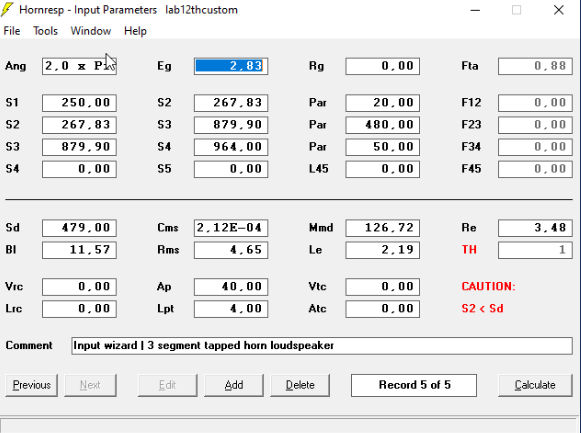
Task: Minimize the Hornresp window
Action: tap(475, 10)
